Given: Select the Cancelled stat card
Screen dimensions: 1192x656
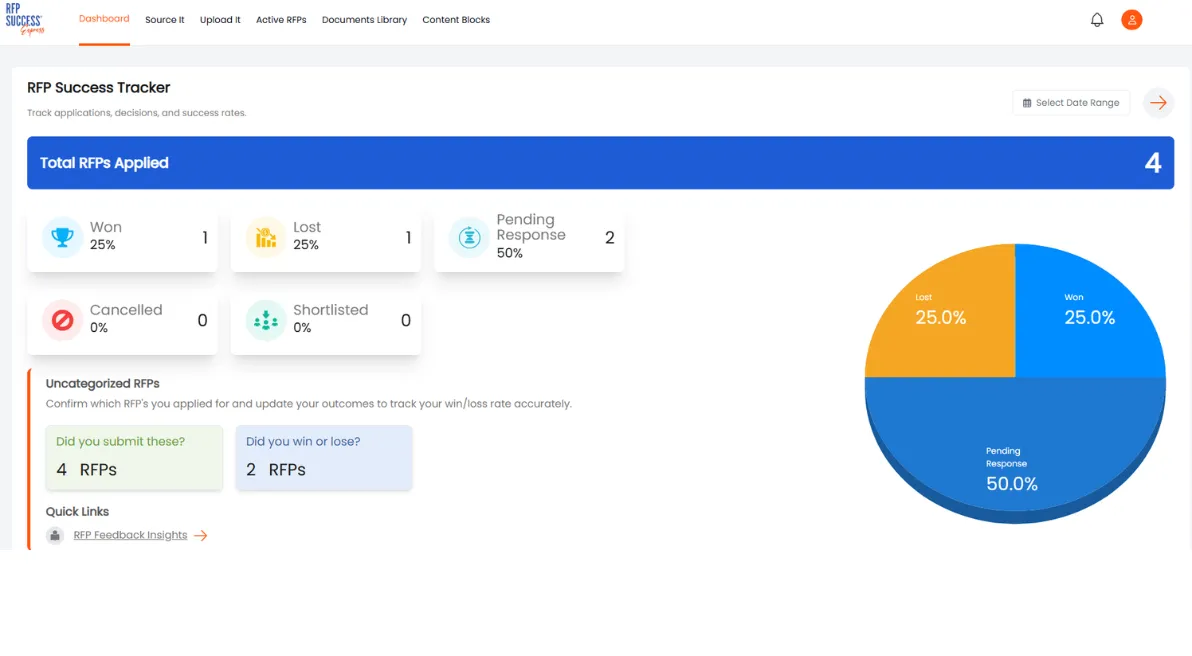Looking at the screenshot, I should [x=122, y=320].
